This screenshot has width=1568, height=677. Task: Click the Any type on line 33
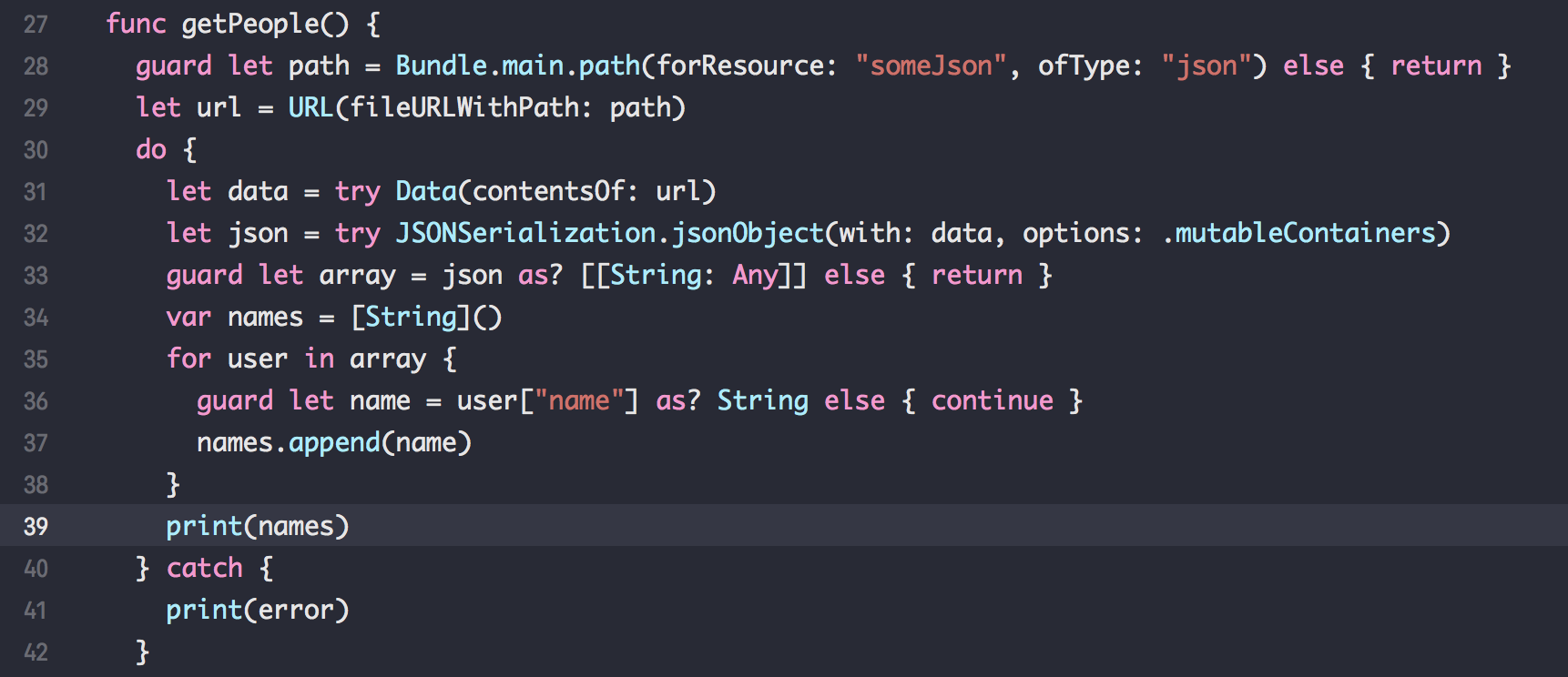[x=755, y=276]
